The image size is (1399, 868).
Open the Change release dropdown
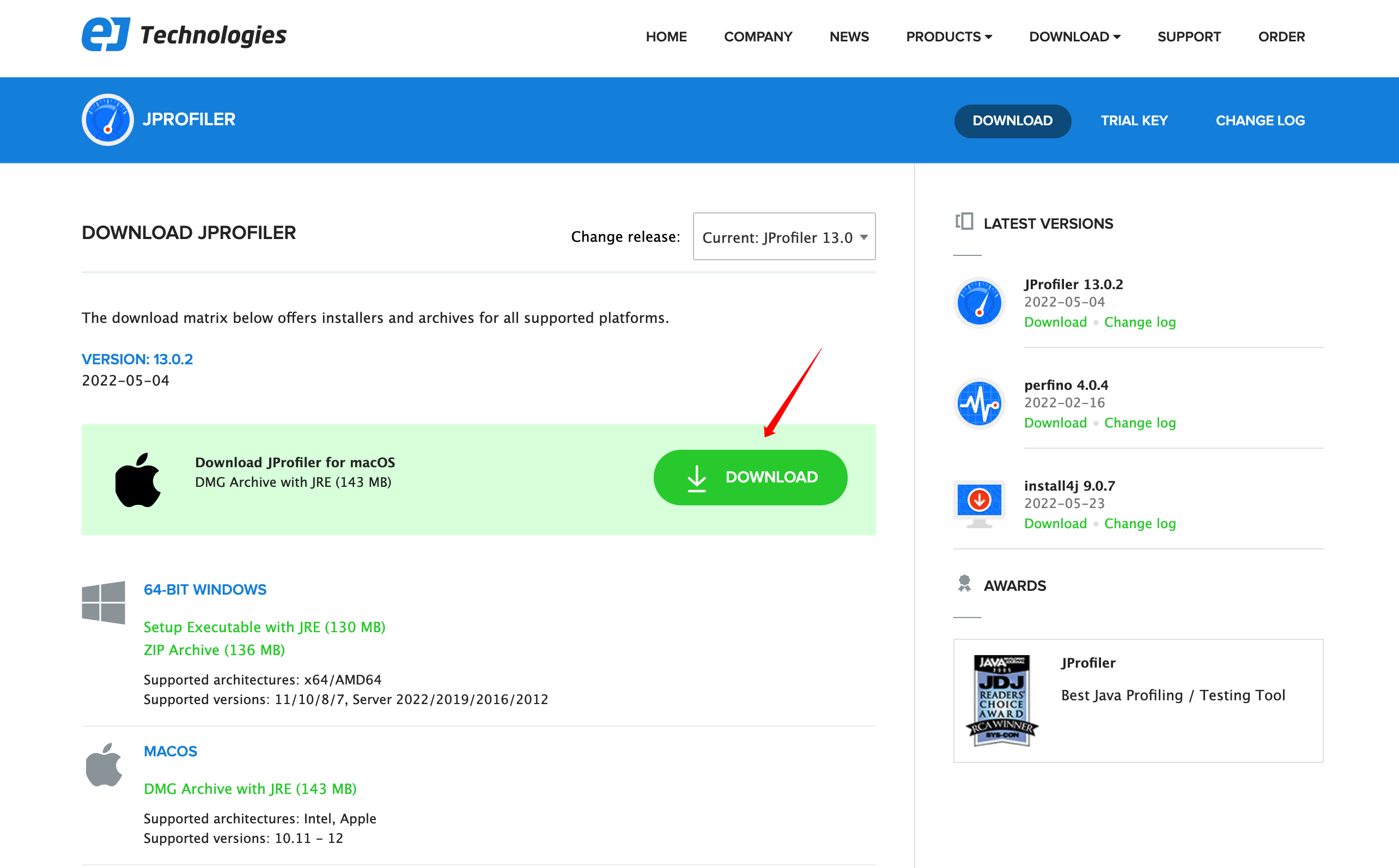coord(784,236)
